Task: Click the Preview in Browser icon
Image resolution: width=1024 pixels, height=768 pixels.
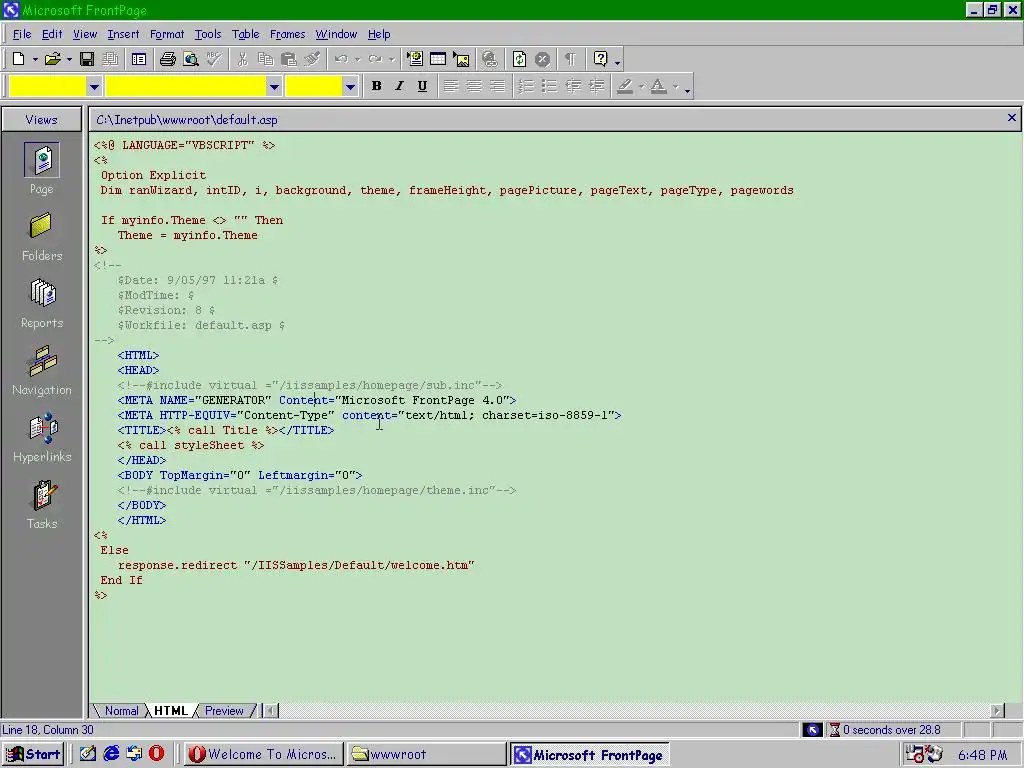Action: [x=191, y=59]
